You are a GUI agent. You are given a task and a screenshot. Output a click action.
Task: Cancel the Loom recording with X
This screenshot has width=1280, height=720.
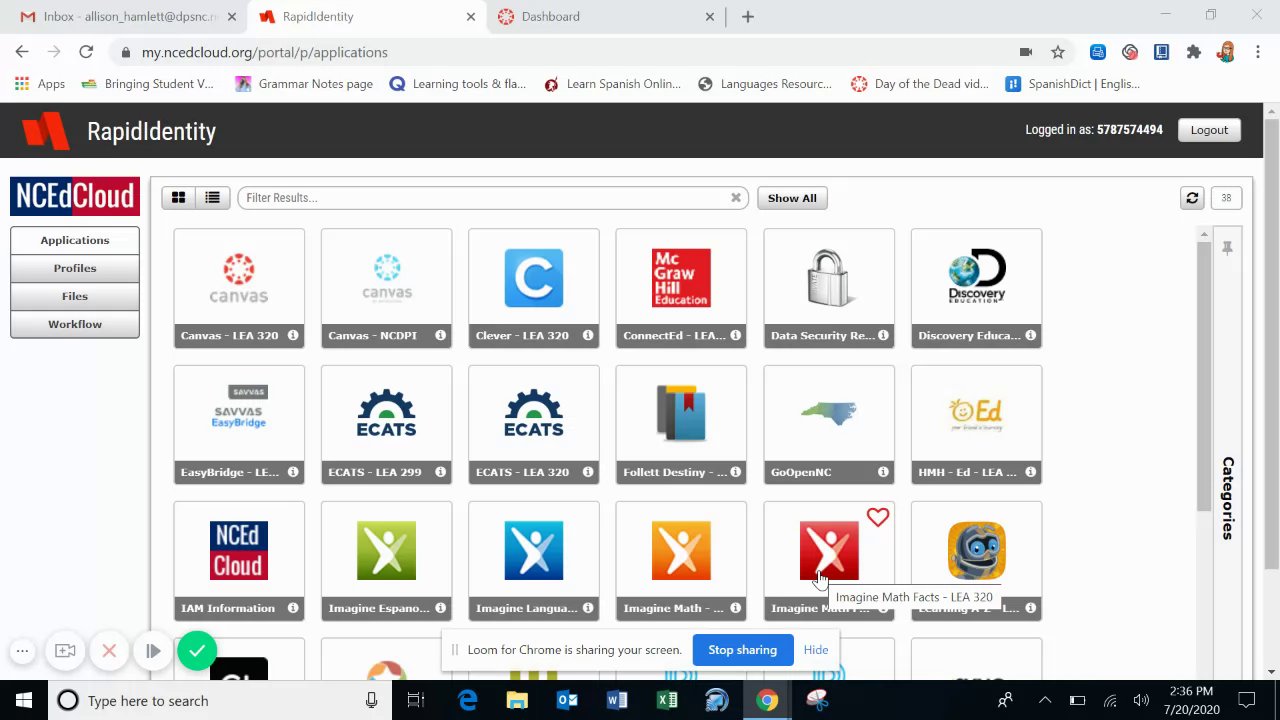(x=109, y=651)
